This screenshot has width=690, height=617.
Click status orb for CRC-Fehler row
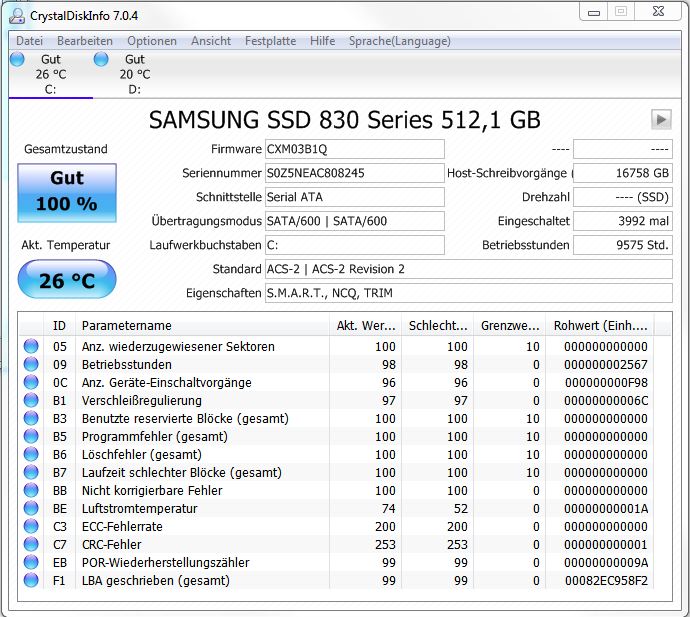click(31, 544)
